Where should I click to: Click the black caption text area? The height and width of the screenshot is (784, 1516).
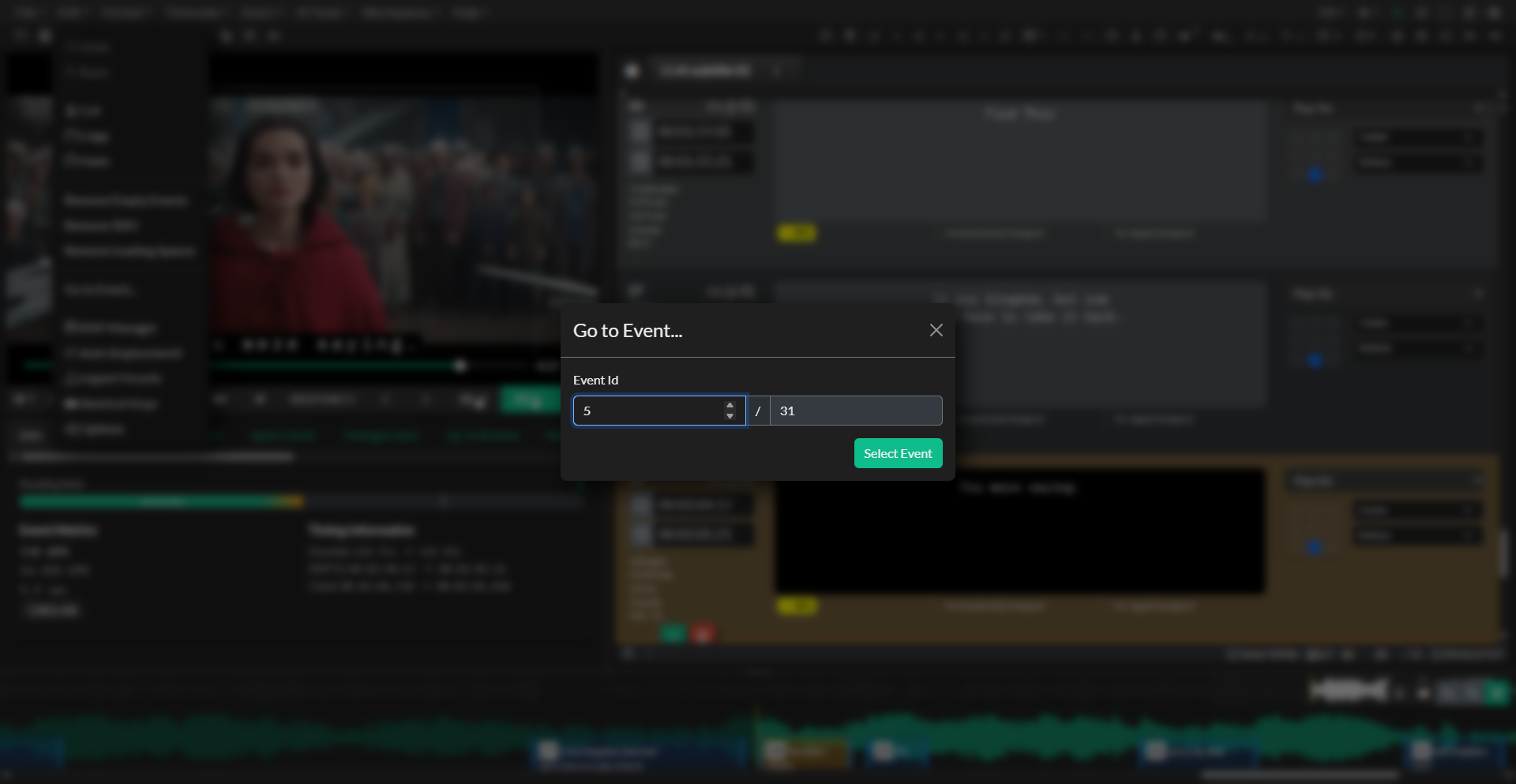[x=1019, y=531]
